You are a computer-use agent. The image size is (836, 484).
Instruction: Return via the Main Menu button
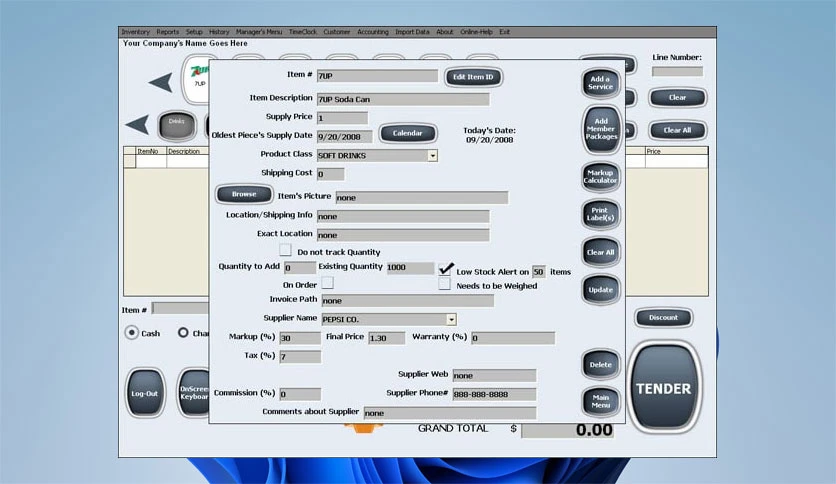coord(600,401)
